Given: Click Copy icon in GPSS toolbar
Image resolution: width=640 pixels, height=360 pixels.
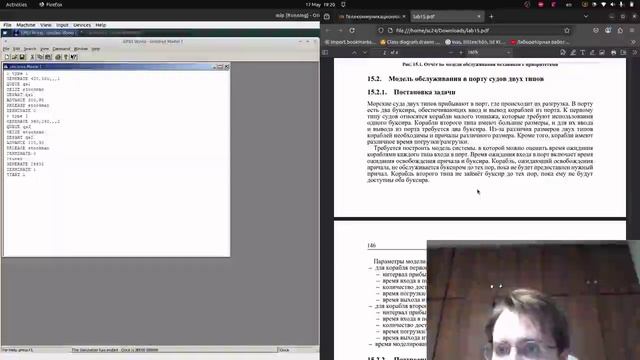Looking at the screenshot, I should [40, 57].
